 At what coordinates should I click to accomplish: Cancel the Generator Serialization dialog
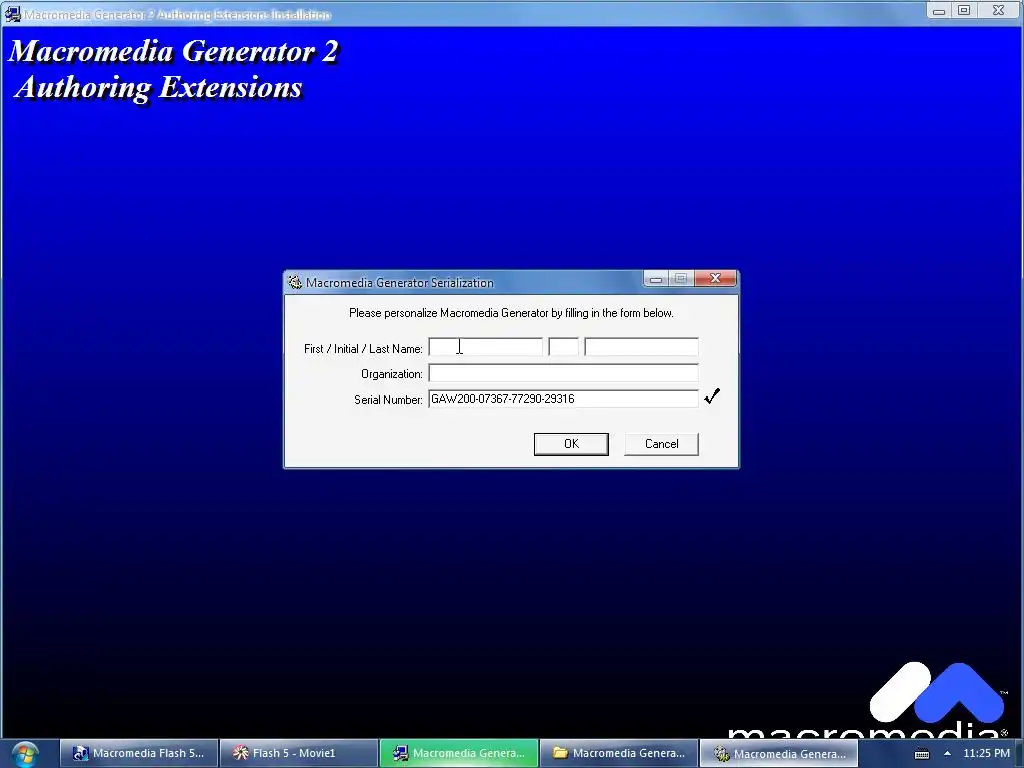click(662, 444)
